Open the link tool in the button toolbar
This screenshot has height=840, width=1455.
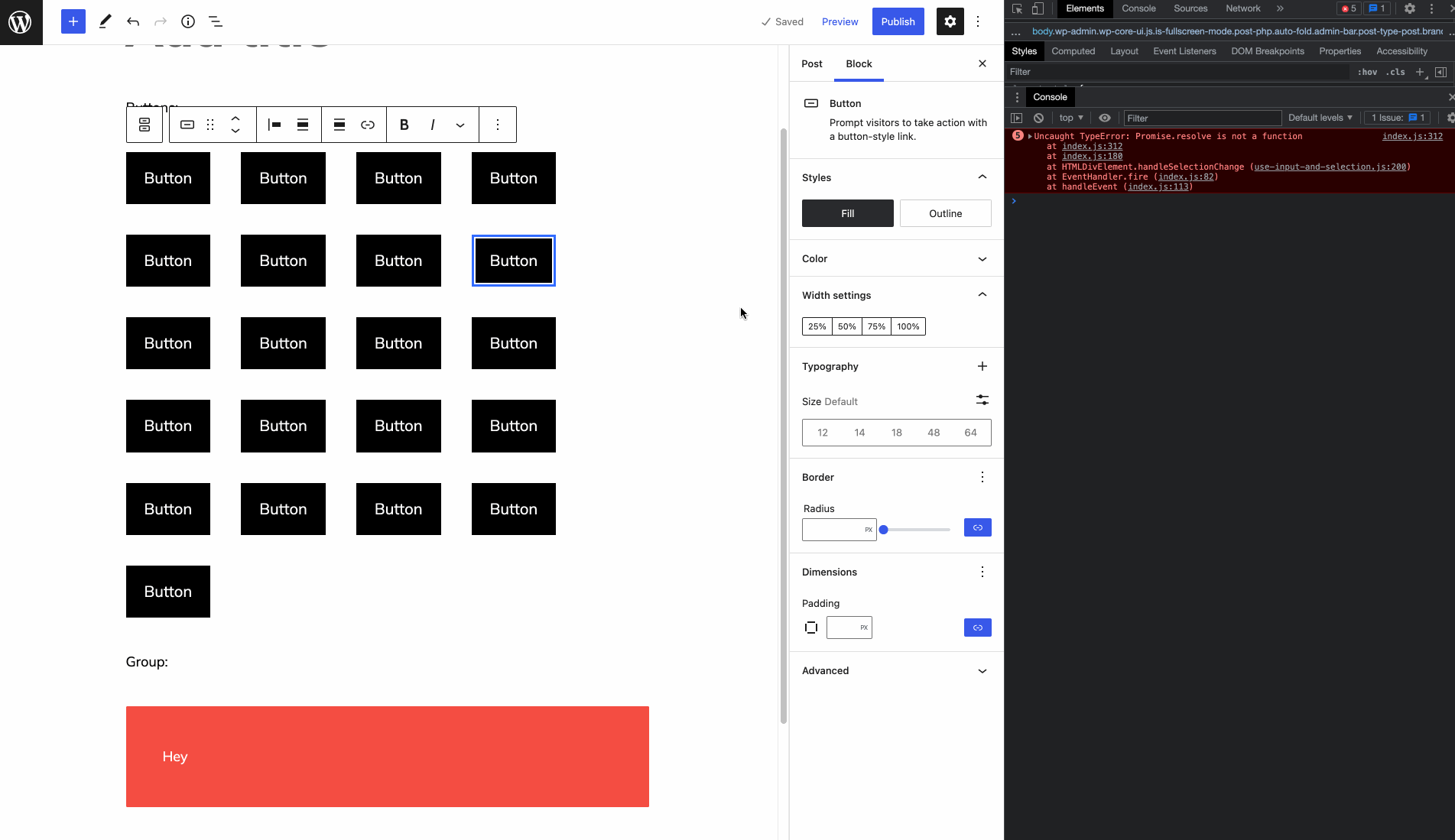point(368,125)
